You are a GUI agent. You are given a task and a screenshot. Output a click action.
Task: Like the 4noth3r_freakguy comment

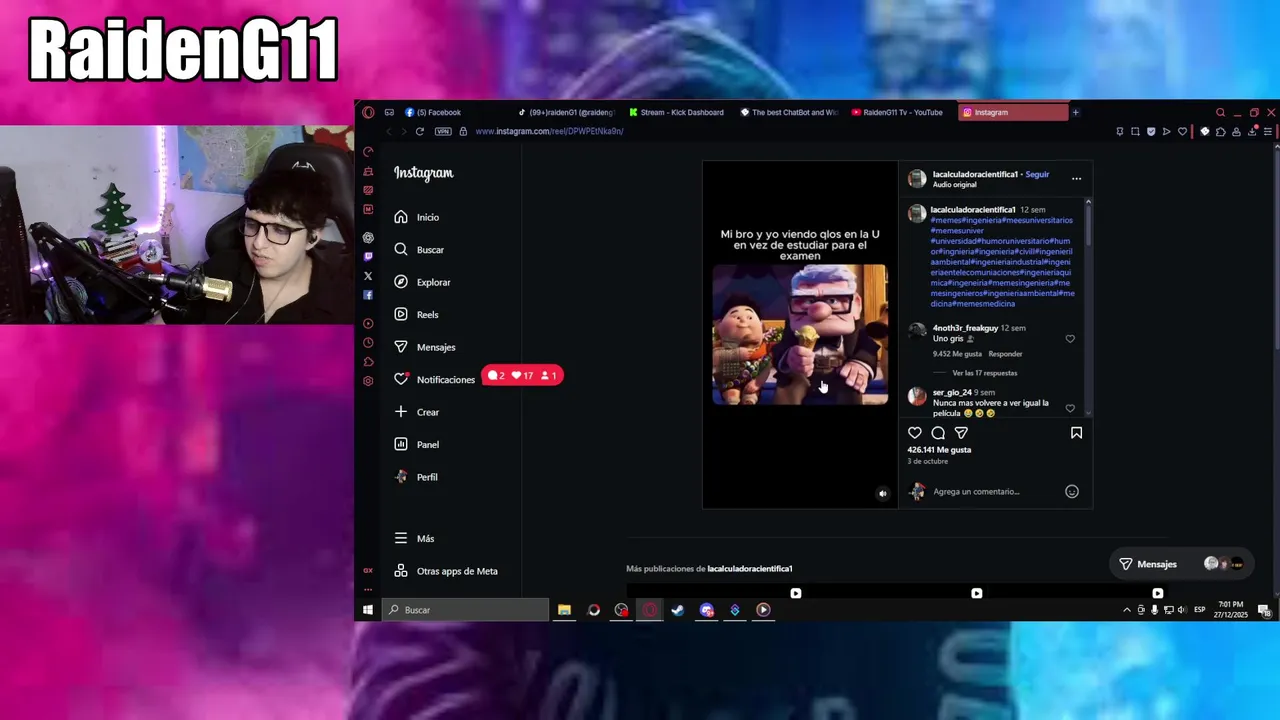(x=1070, y=339)
